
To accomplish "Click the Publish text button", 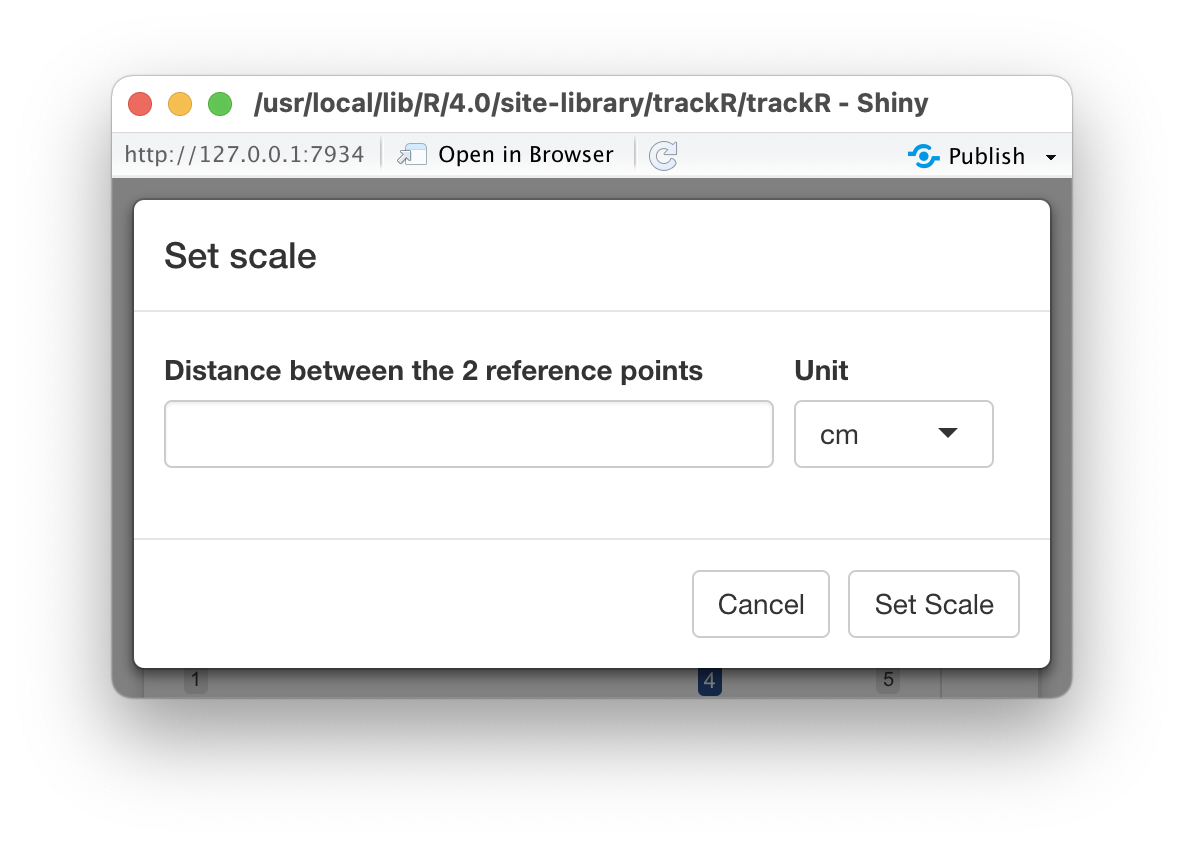I will pyautogui.click(x=986, y=156).
